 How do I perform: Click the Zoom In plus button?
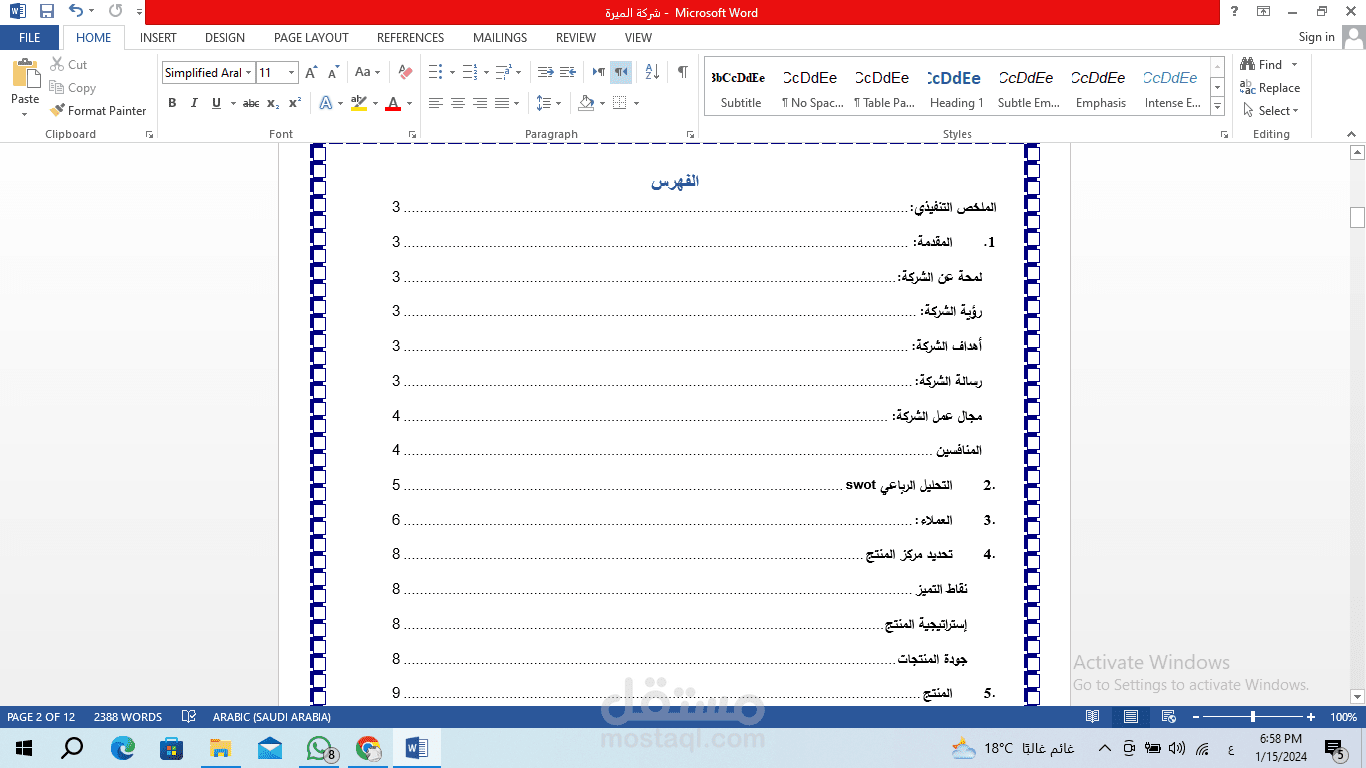1311,717
